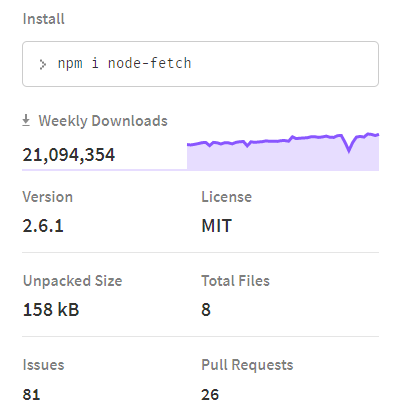Screen dimensions: 420x419
Task: Click the weekly downloads sparkline chart
Action: point(283,152)
